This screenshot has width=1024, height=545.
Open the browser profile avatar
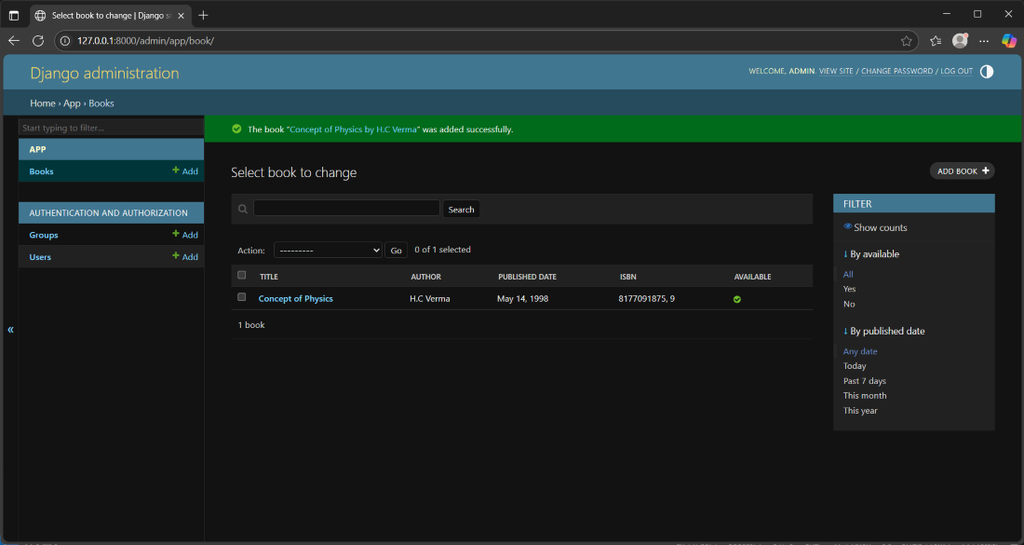pos(959,40)
